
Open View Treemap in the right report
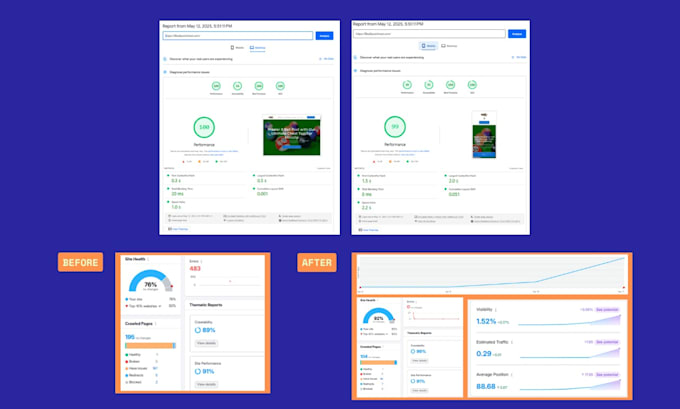point(369,230)
